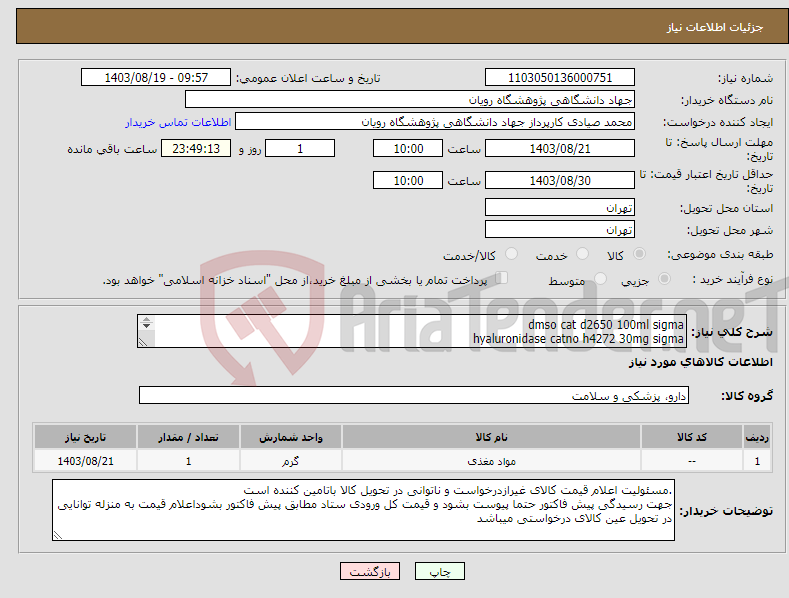Select the خدمت radio button

[582, 254]
